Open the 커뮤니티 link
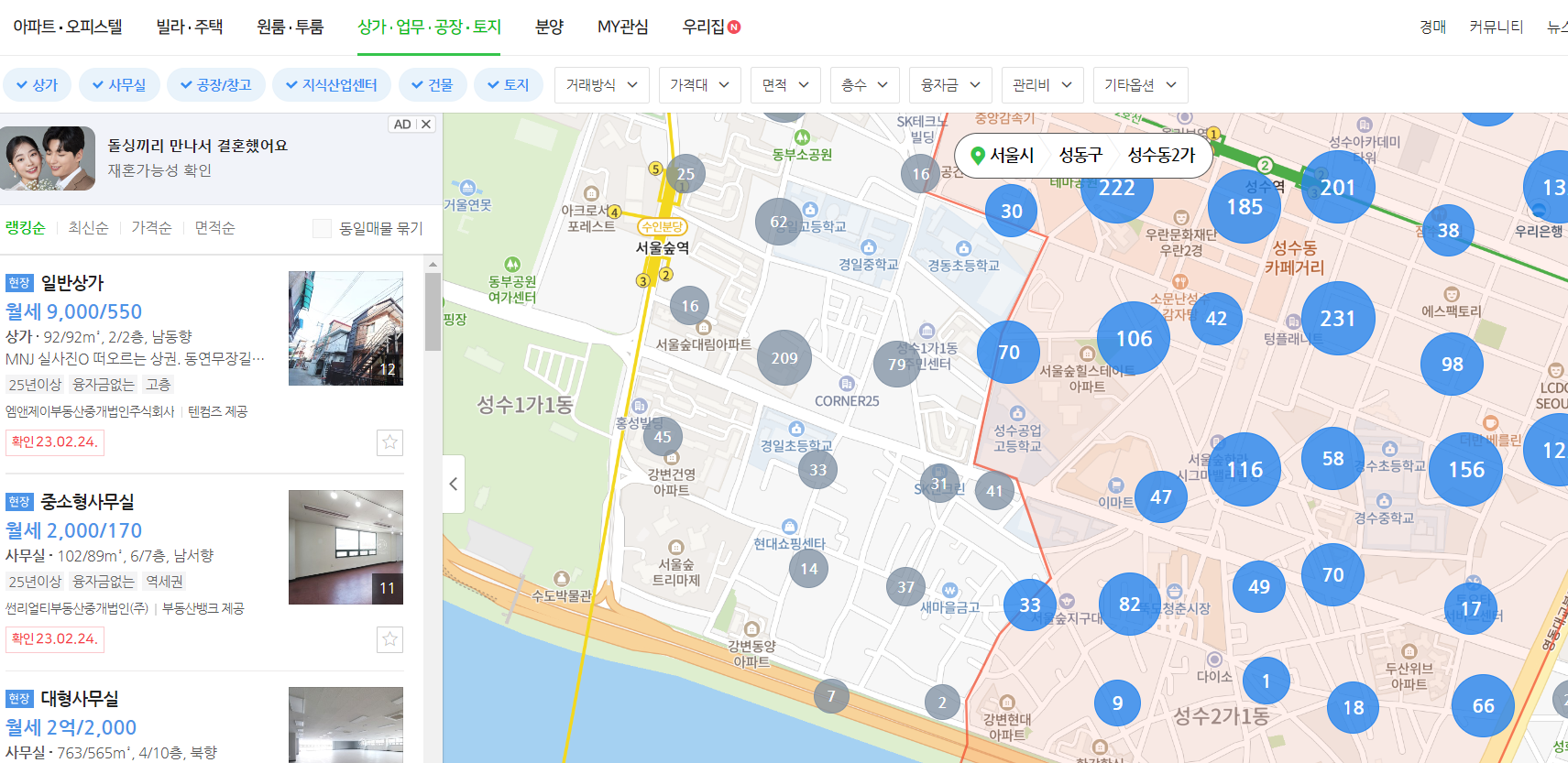Image resolution: width=1568 pixels, height=763 pixels. (x=1497, y=27)
